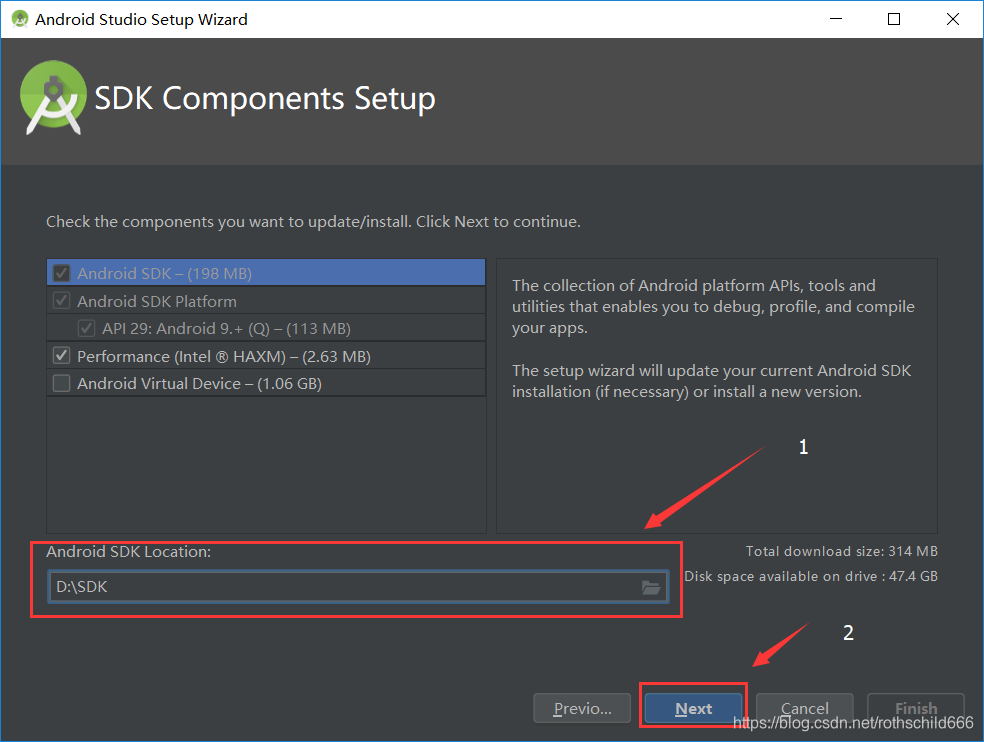Uncheck the Performance (Intel HAXM) checkbox
Viewport: 984px width, 742px height.
[62, 356]
